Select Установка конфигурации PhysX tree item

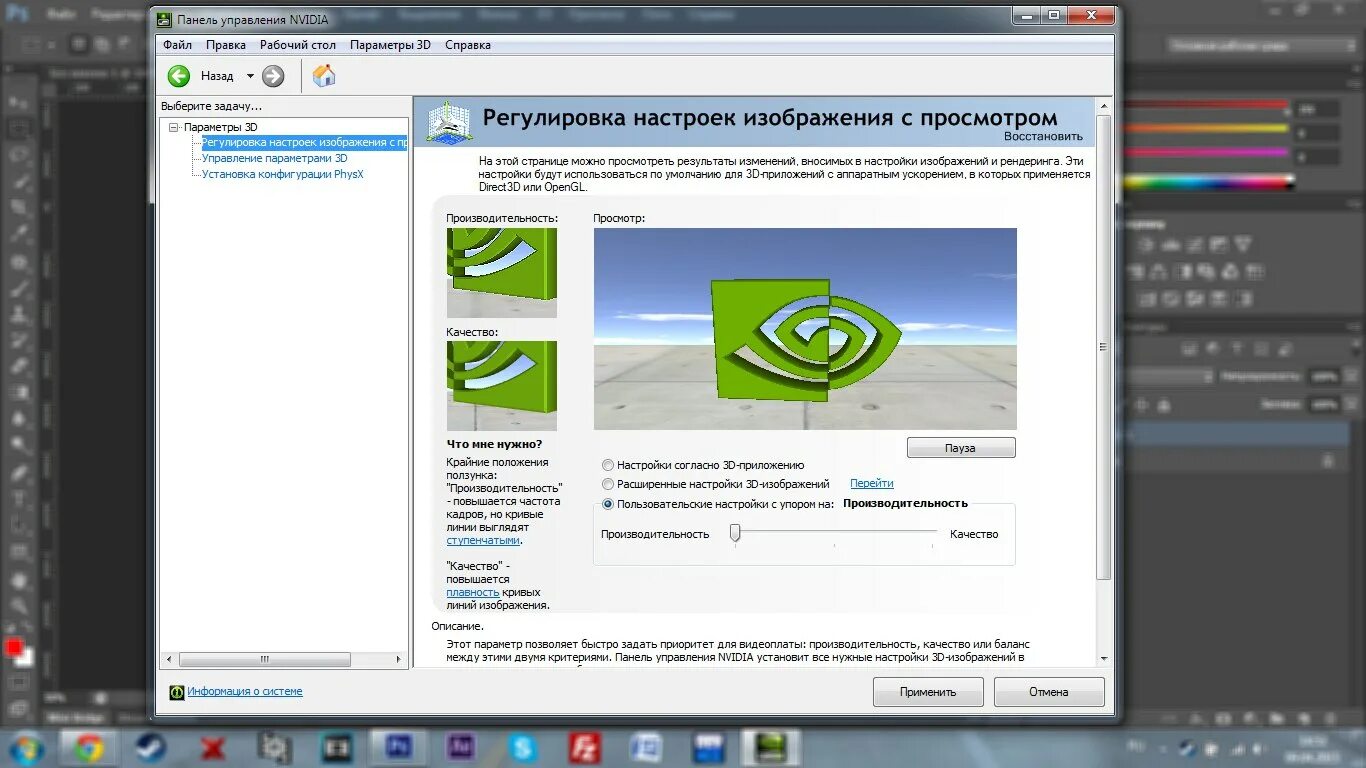283,173
